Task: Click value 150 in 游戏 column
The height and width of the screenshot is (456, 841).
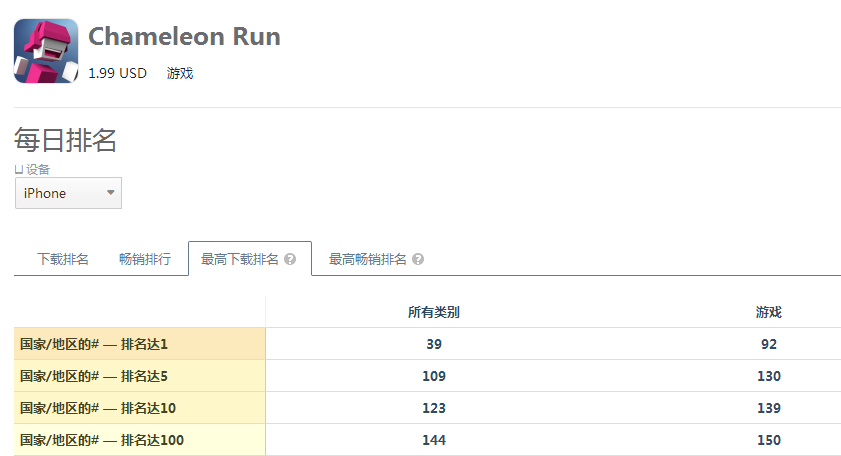Action: pyautogui.click(x=769, y=440)
